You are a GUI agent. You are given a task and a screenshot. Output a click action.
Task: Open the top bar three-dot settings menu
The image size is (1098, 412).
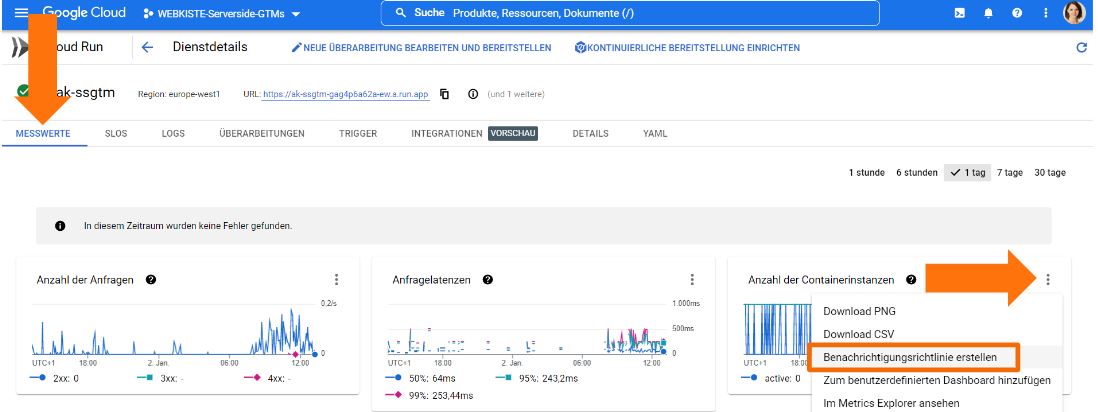coord(1045,13)
